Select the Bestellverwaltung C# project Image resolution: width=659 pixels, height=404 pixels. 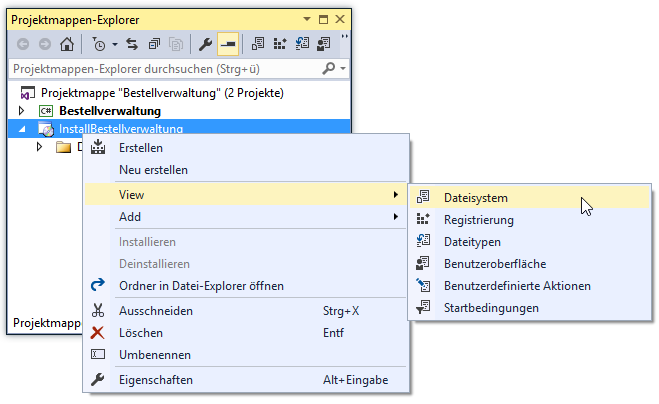pos(110,111)
